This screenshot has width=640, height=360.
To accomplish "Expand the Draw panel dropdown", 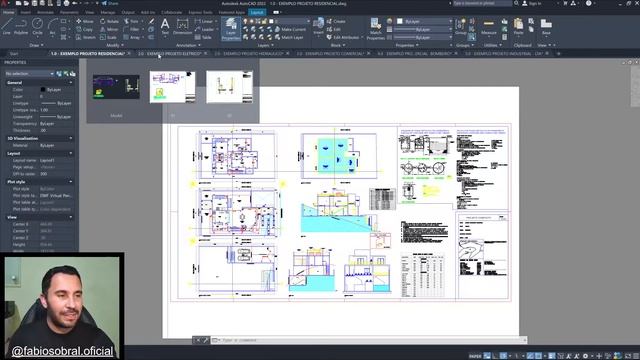I will click(x=36, y=45).
